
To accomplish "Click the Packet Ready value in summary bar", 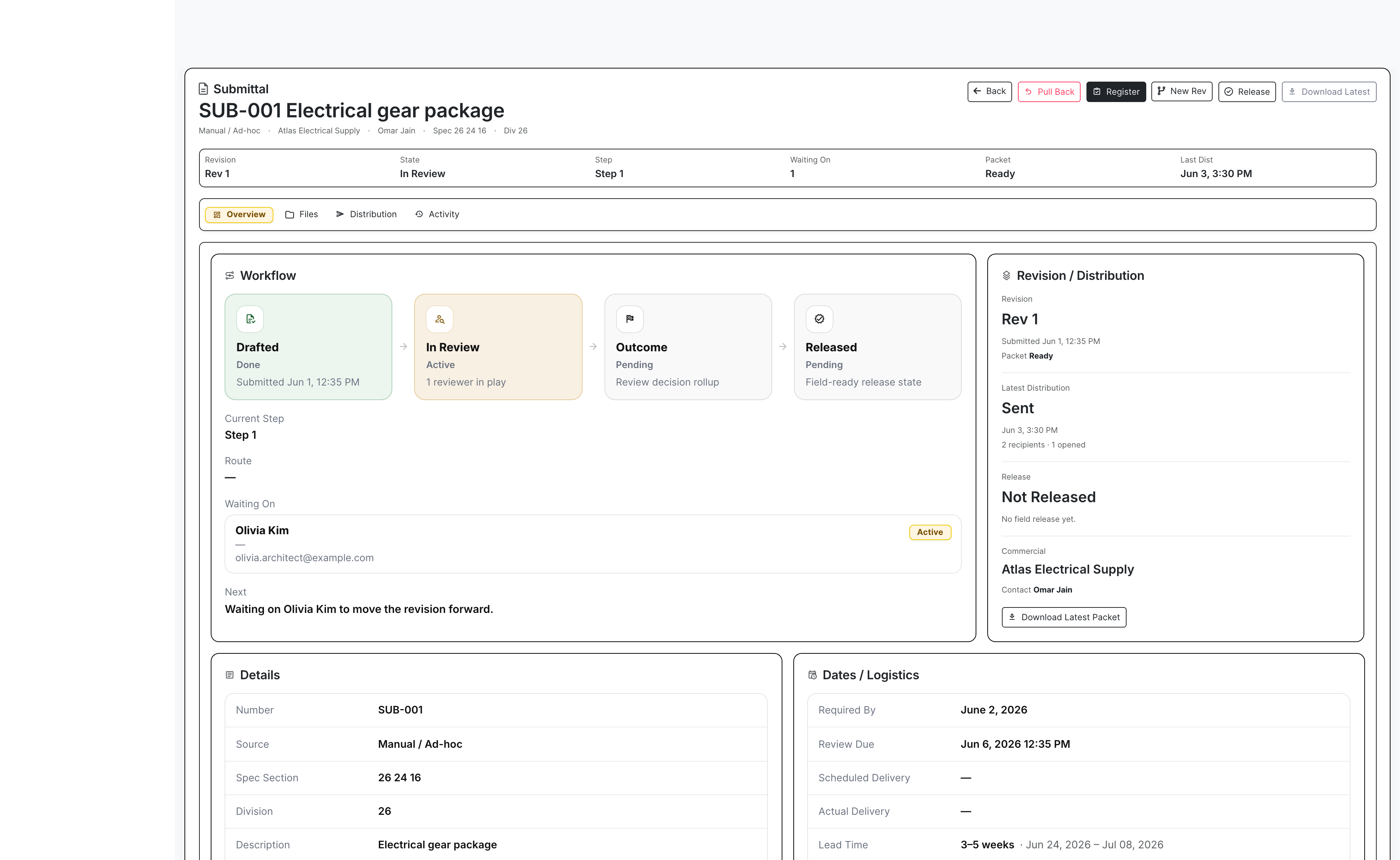I will click(1000, 173).
